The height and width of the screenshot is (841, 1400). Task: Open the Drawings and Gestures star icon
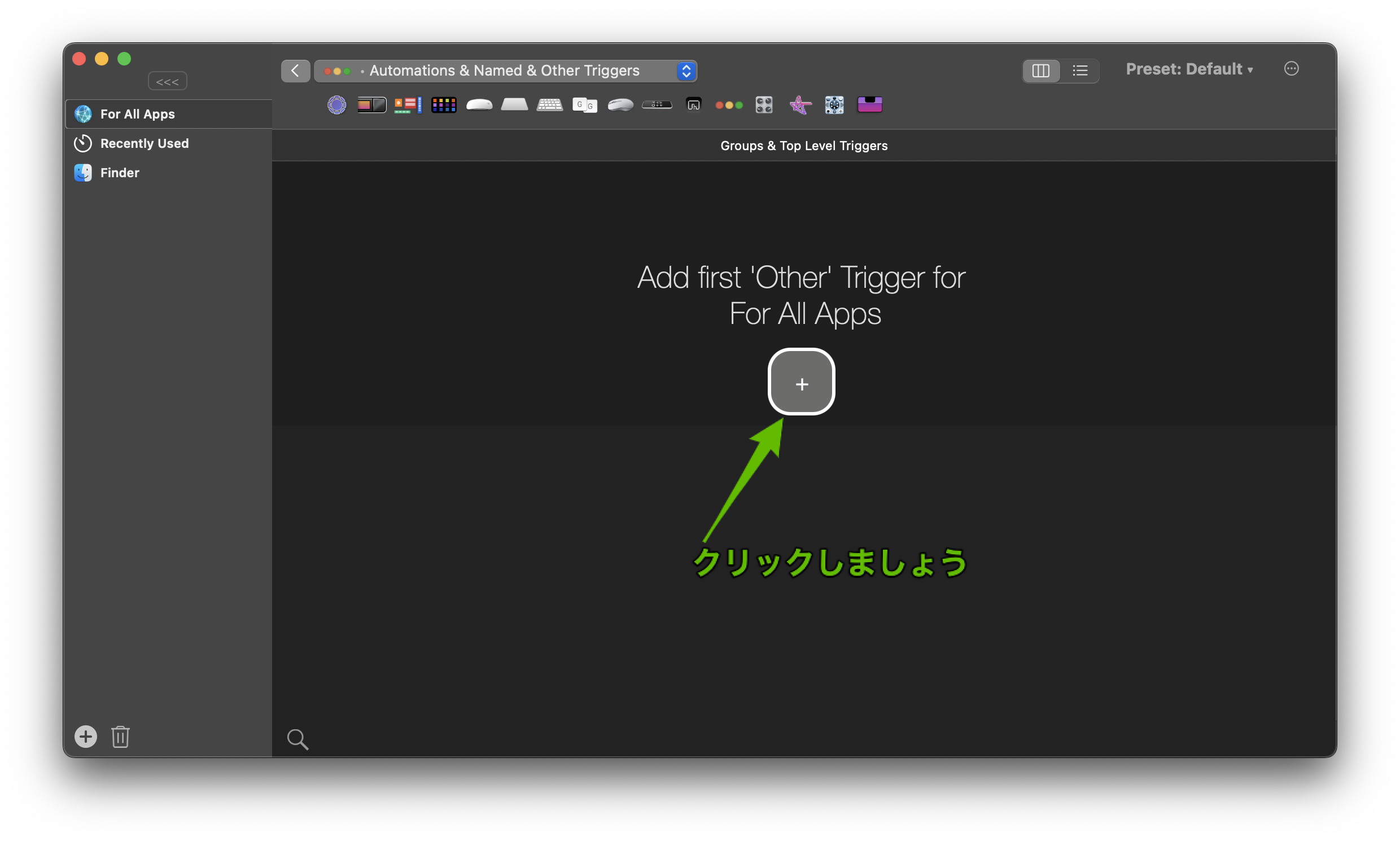pos(800,105)
